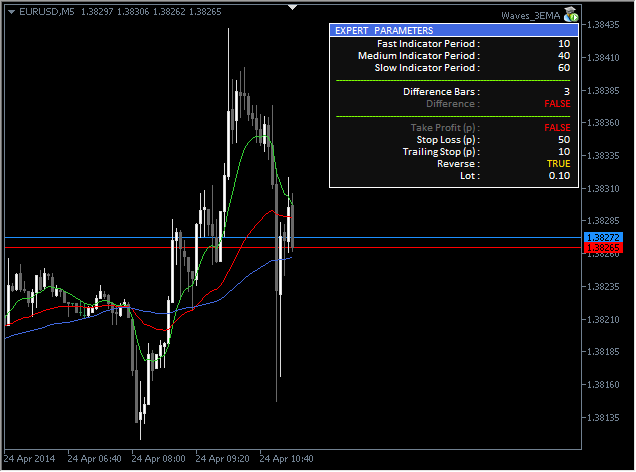Click the 1.38360 price scale label
The height and width of the screenshot is (472, 636).
[x=603, y=123]
